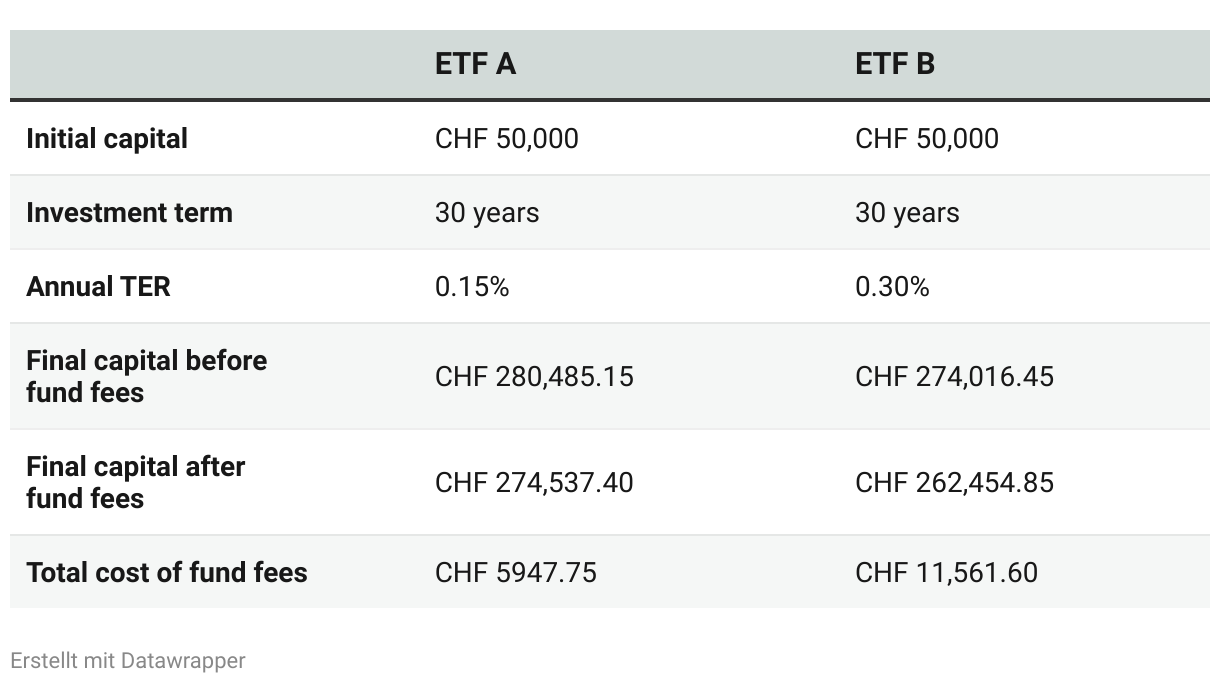Select Final capital after fund fees label
The image size is (1220, 684).
(x=135, y=482)
